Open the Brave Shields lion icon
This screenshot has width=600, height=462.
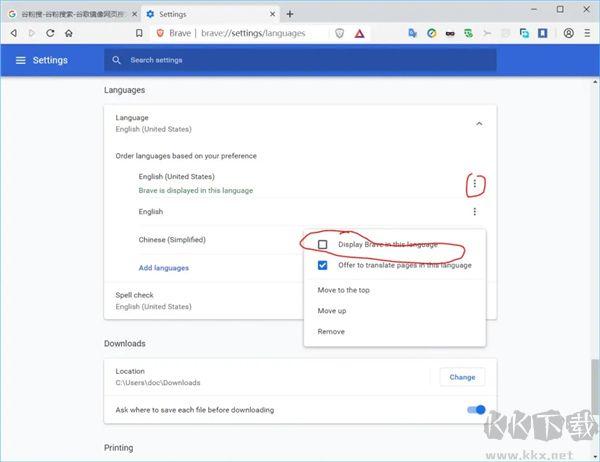click(x=160, y=33)
